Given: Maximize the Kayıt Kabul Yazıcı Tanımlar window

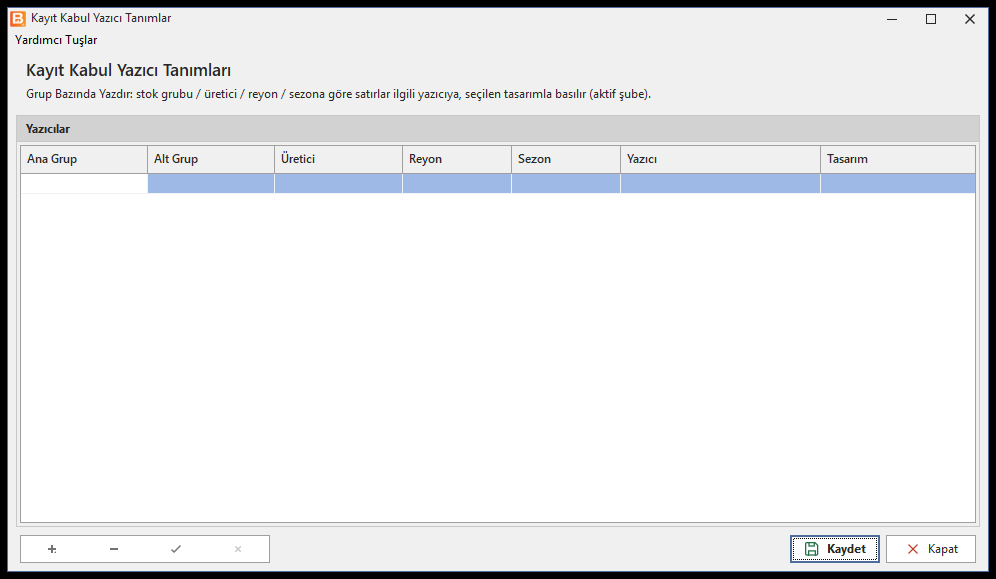Looking at the screenshot, I should coord(931,19).
